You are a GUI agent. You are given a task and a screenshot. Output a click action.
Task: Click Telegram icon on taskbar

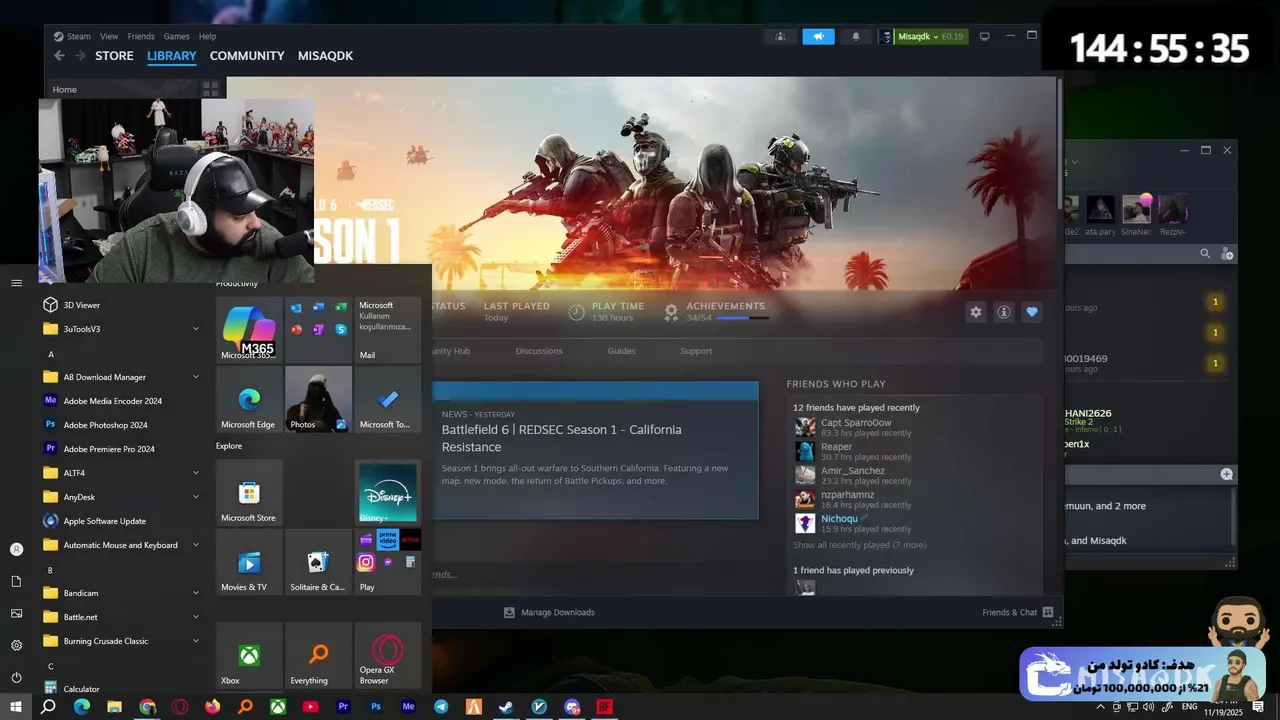pos(441,707)
